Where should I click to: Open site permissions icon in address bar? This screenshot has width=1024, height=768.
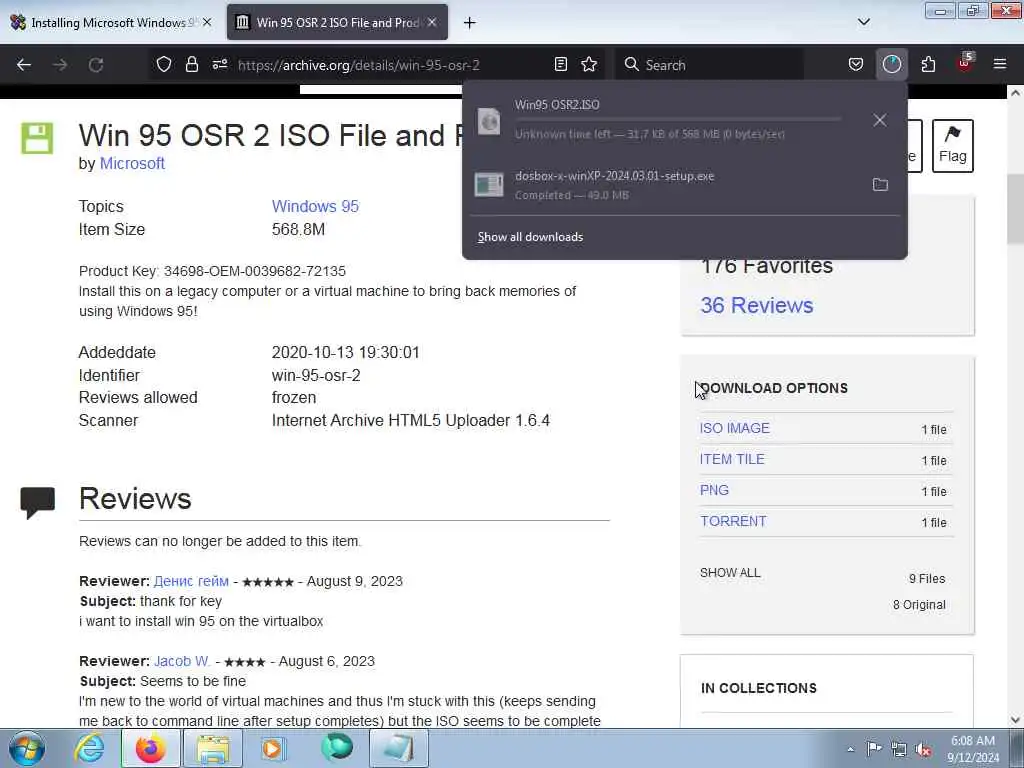220,64
